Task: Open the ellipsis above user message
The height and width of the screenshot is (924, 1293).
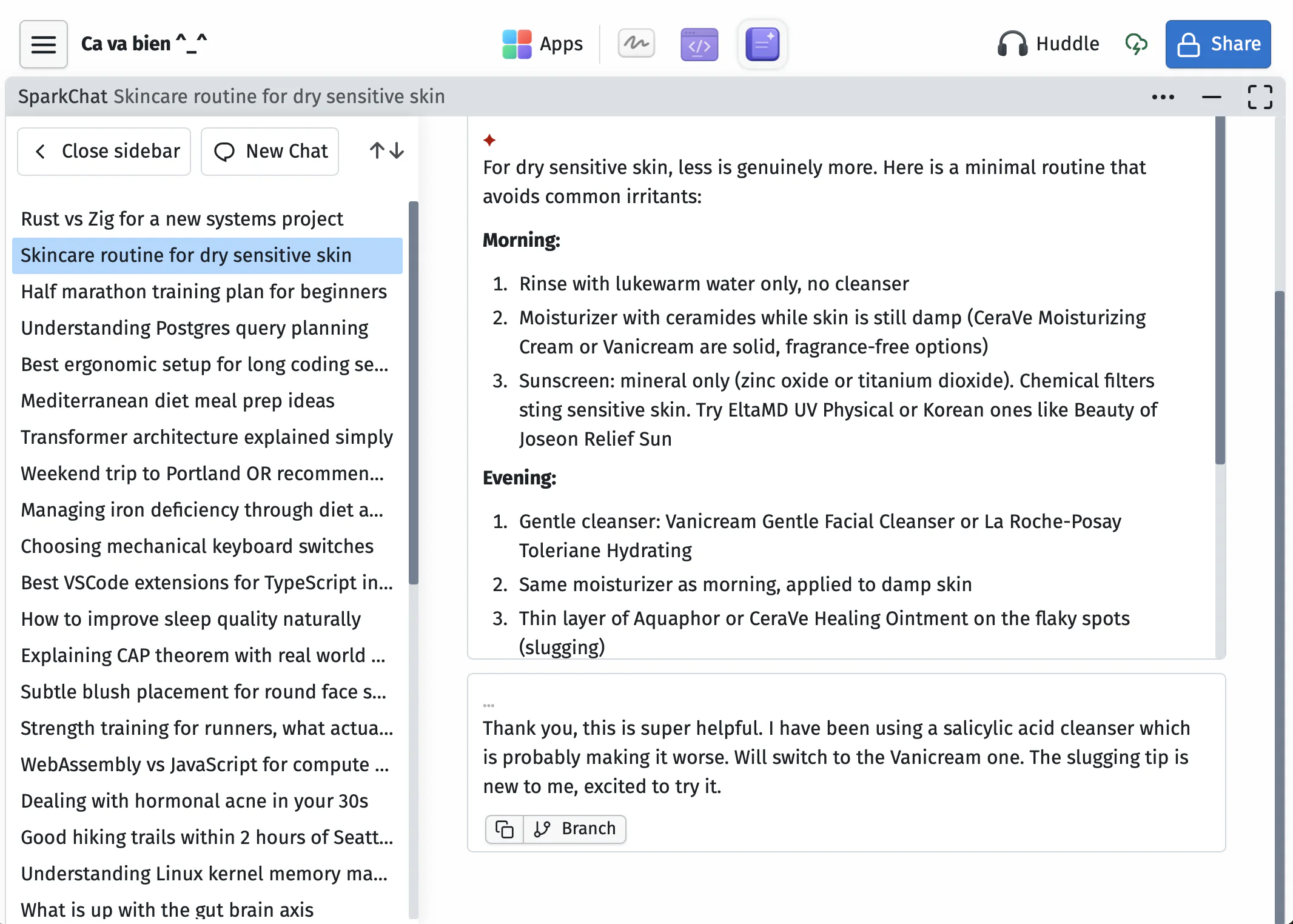Action: pyautogui.click(x=488, y=706)
